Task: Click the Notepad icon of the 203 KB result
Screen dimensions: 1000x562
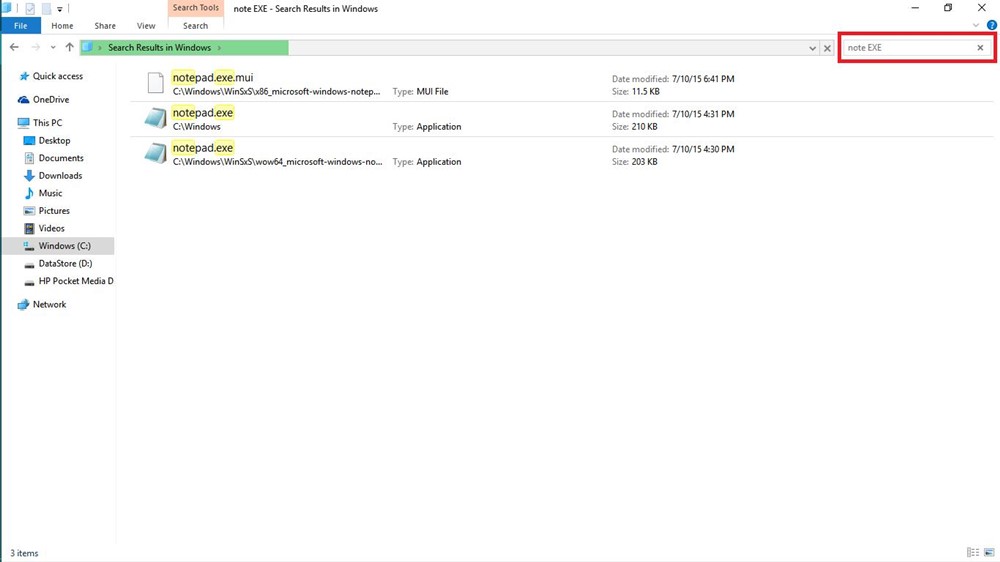Action: pyautogui.click(x=156, y=153)
